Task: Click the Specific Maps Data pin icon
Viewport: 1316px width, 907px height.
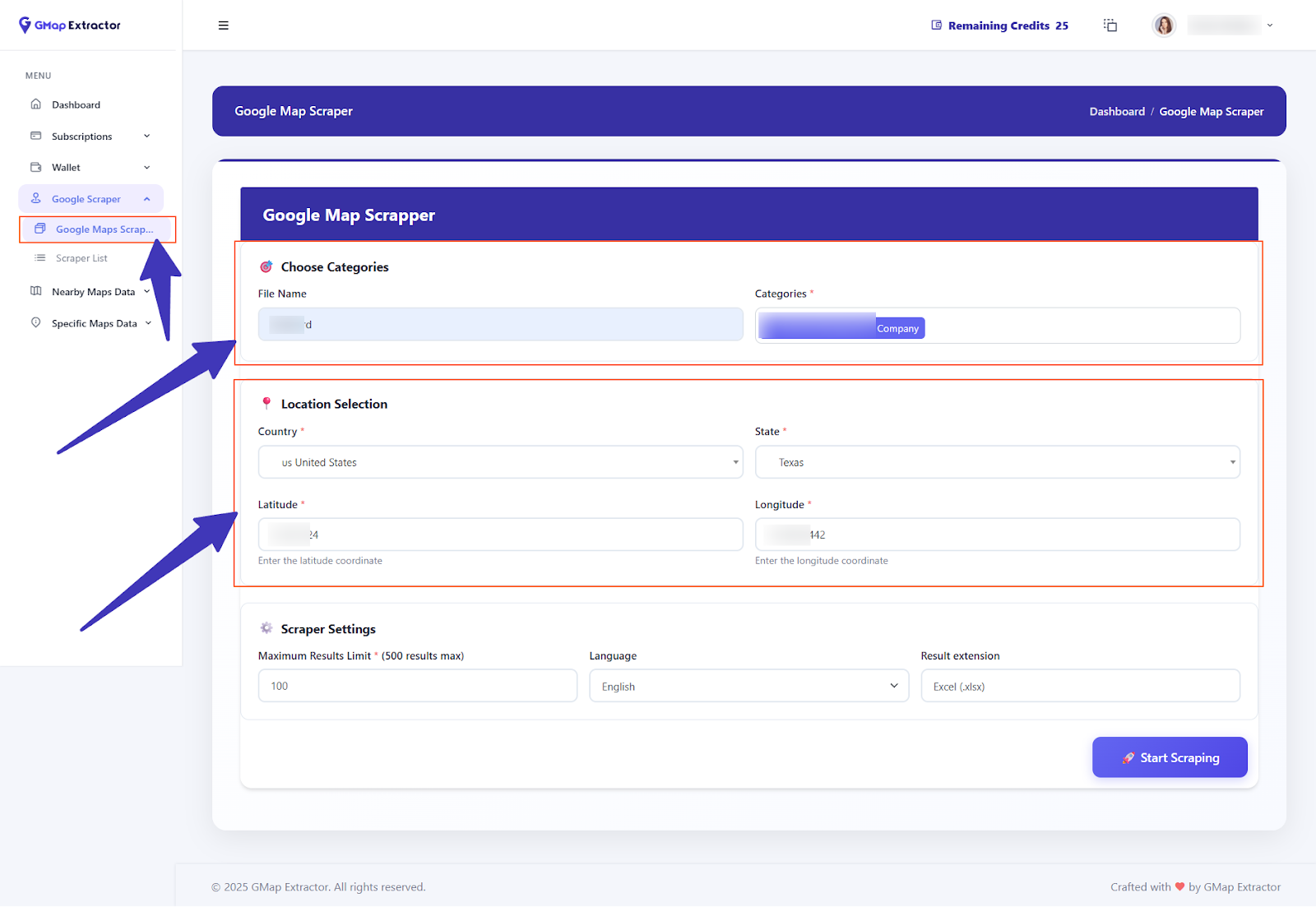Action: 36,323
